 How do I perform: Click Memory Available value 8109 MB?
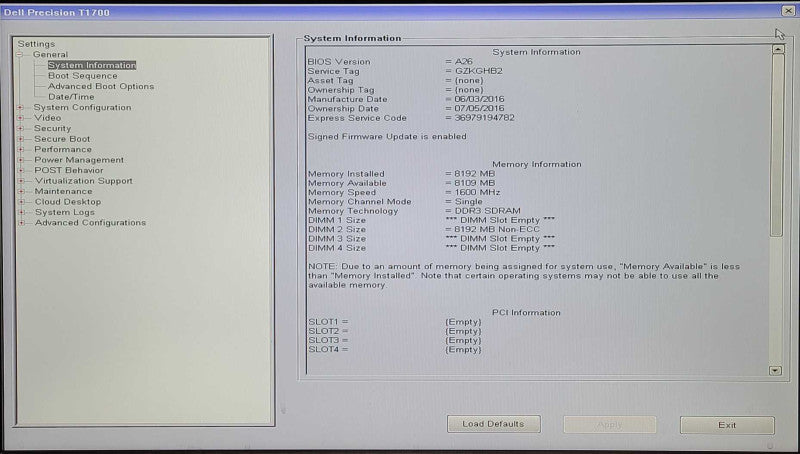(x=475, y=183)
